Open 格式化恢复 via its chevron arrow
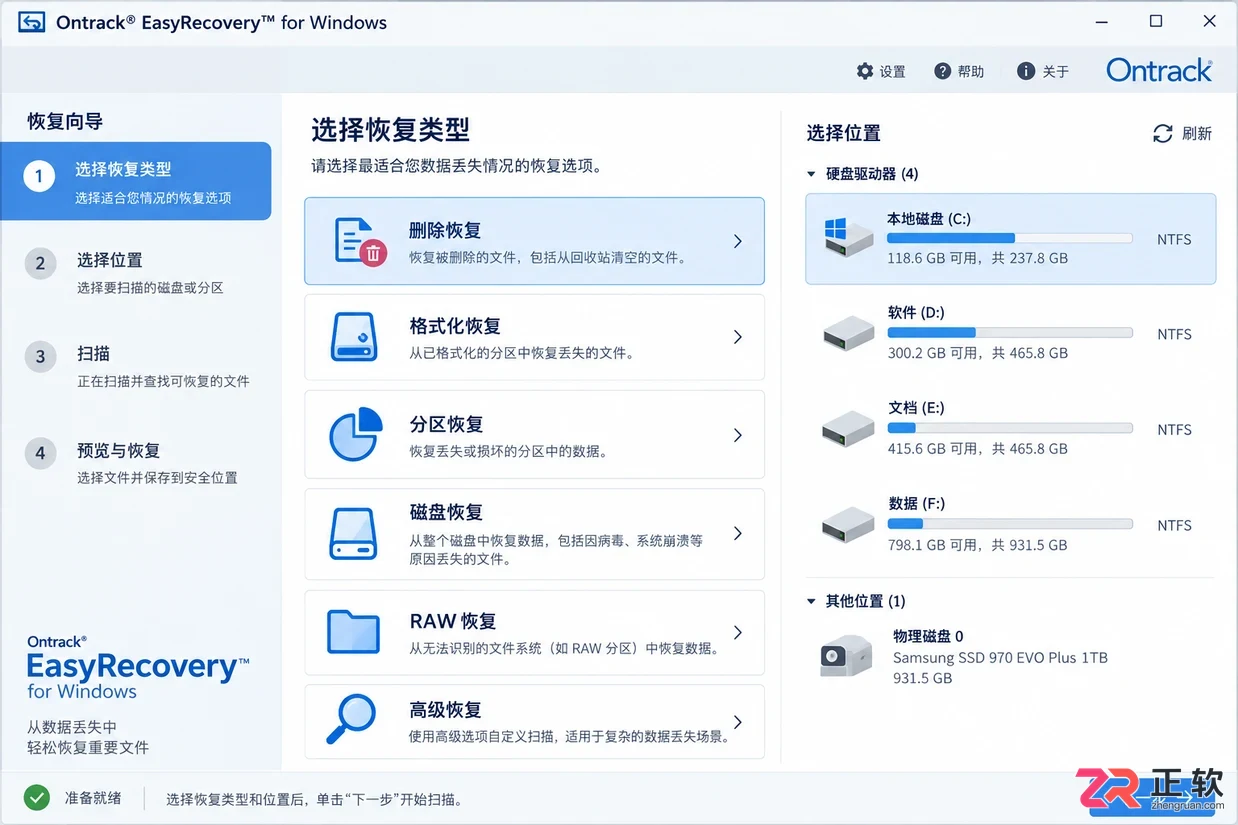 (737, 337)
